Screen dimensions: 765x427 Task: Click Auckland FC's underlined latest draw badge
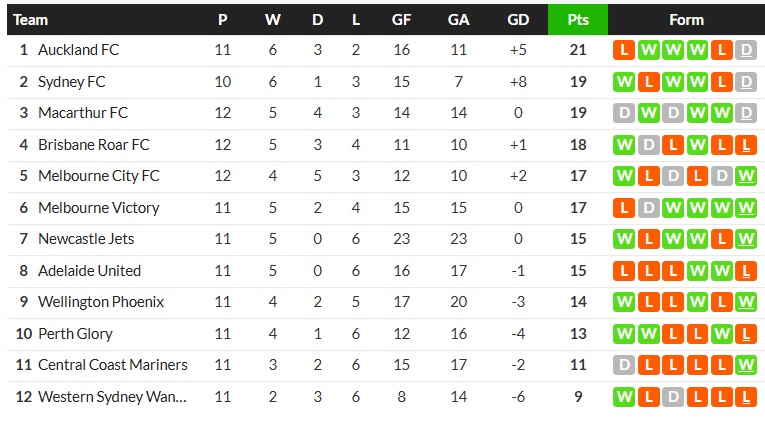click(745, 50)
